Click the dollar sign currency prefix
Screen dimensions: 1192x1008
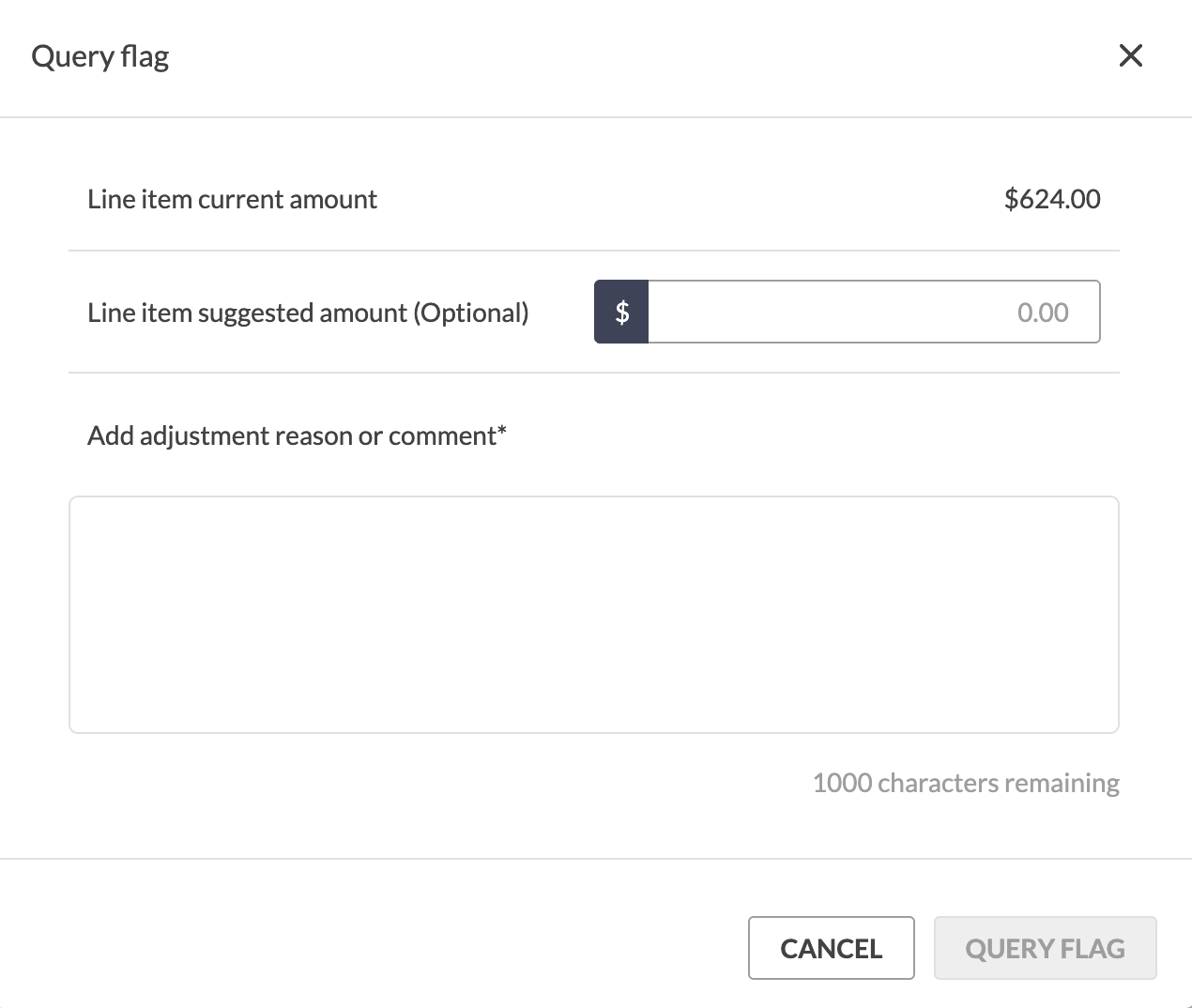coord(621,312)
